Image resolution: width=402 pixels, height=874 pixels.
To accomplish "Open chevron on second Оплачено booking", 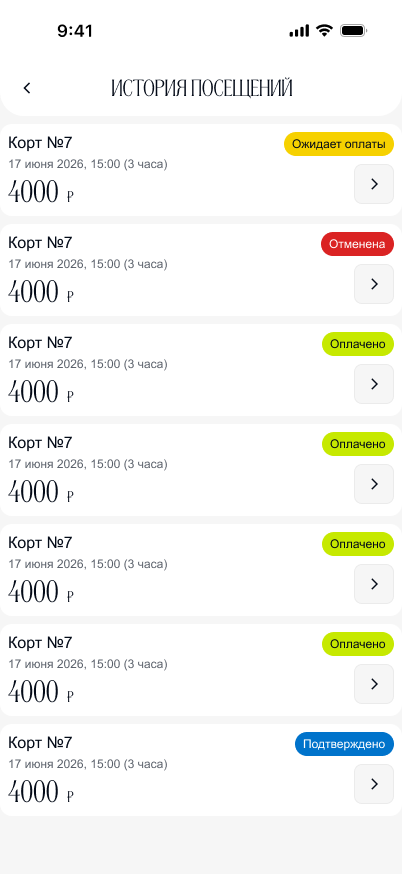I will tap(374, 484).
